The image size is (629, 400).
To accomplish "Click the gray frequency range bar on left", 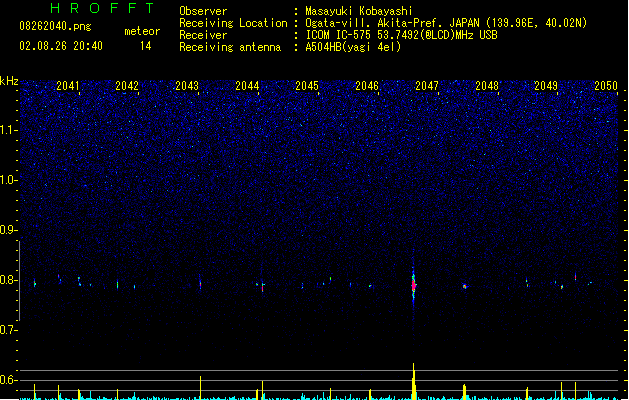I will [19, 280].
